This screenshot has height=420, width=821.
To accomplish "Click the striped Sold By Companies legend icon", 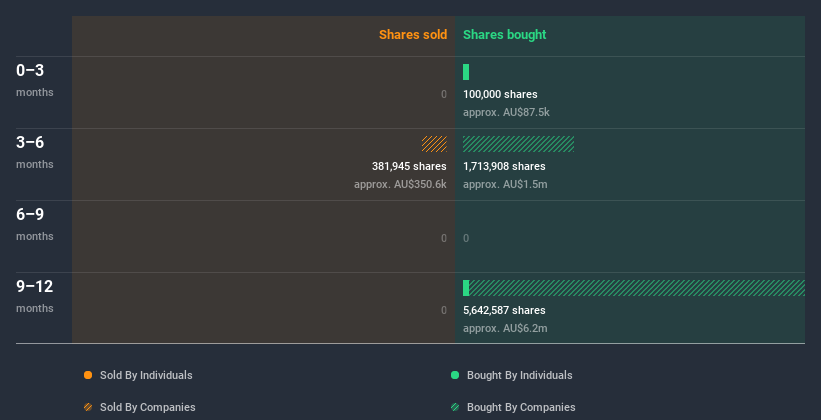I will click(x=88, y=407).
